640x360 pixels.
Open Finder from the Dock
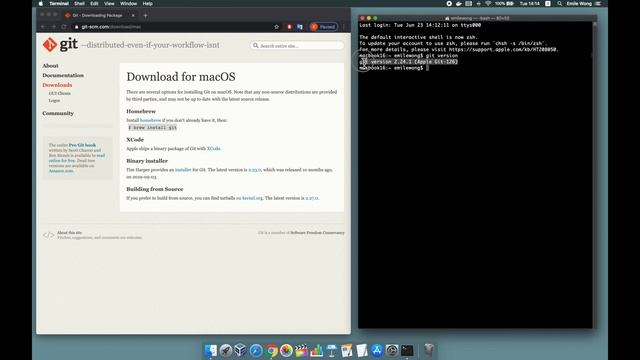(211, 350)
